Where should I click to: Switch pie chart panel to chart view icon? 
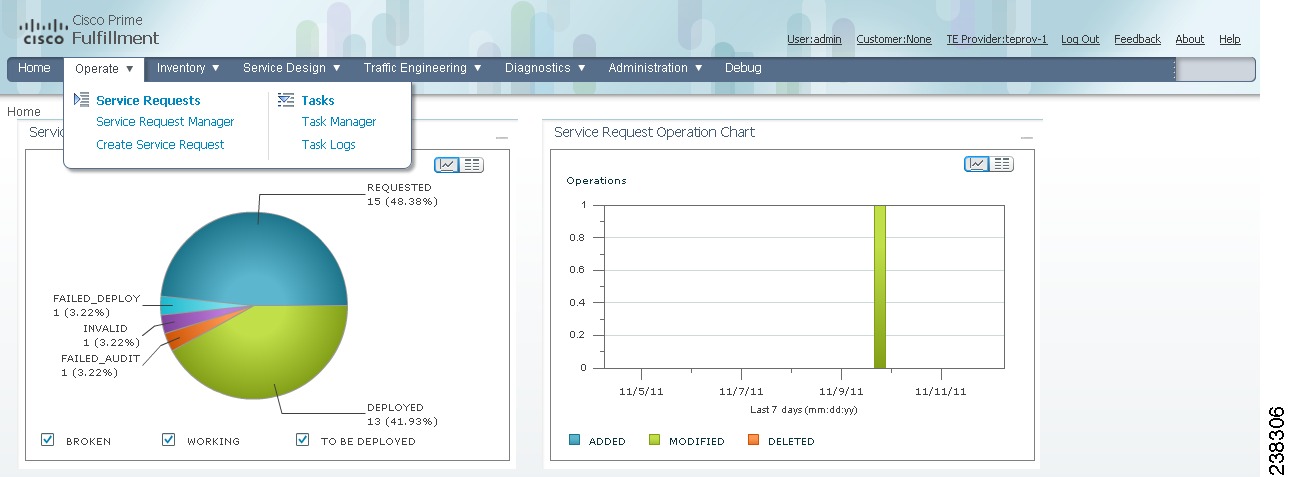[447, 165]
